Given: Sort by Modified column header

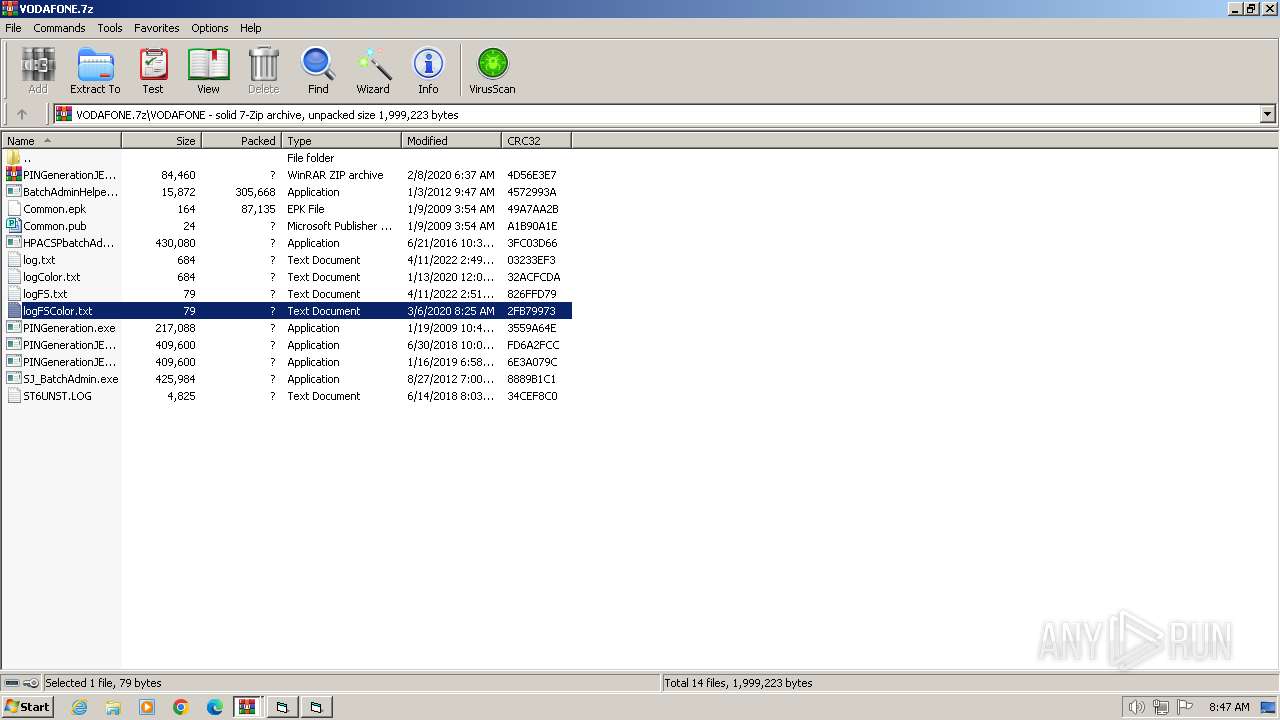Looking at the screenshot, I should tap(451, 141).
